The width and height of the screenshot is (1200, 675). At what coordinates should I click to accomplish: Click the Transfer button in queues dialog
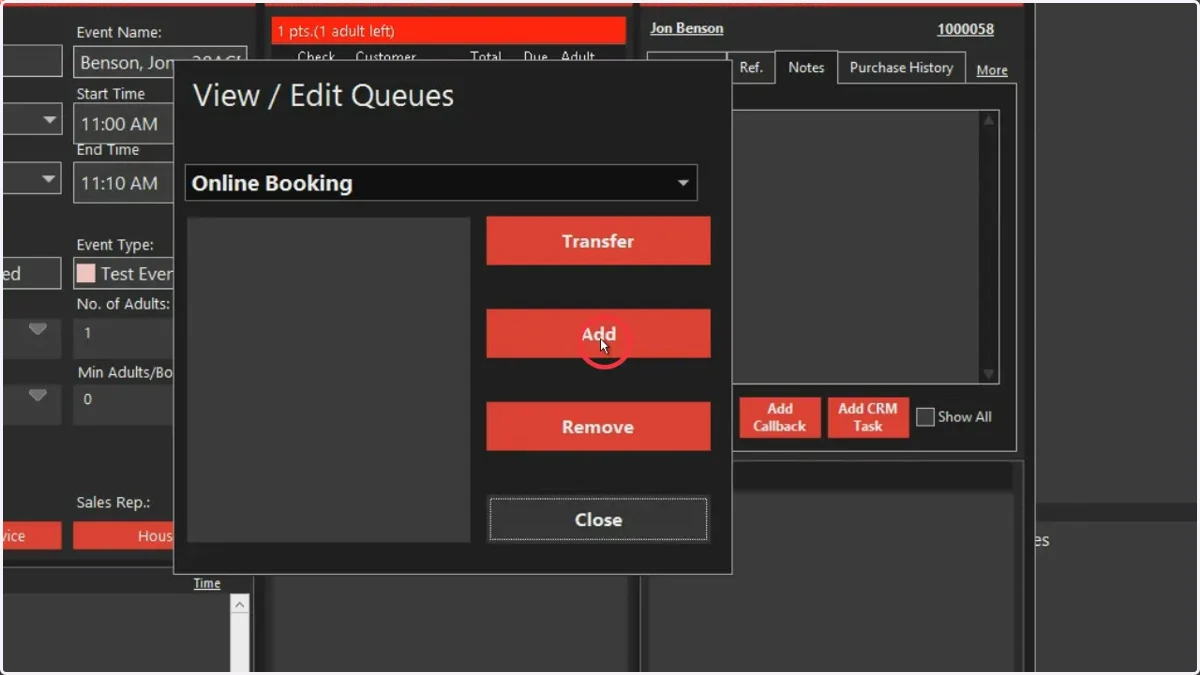tap(598, 241)
